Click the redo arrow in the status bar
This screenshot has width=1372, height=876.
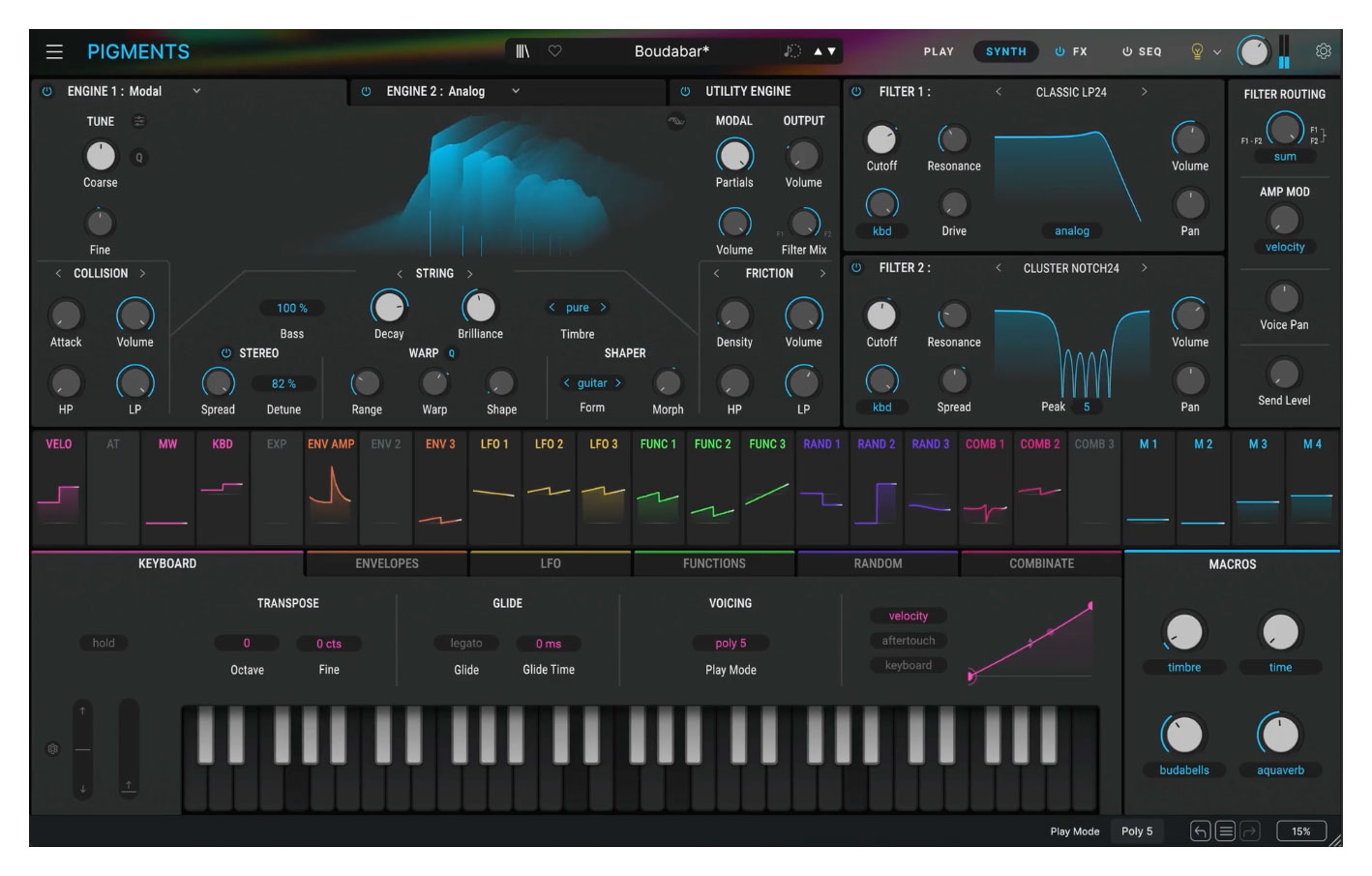point(1250,831)
